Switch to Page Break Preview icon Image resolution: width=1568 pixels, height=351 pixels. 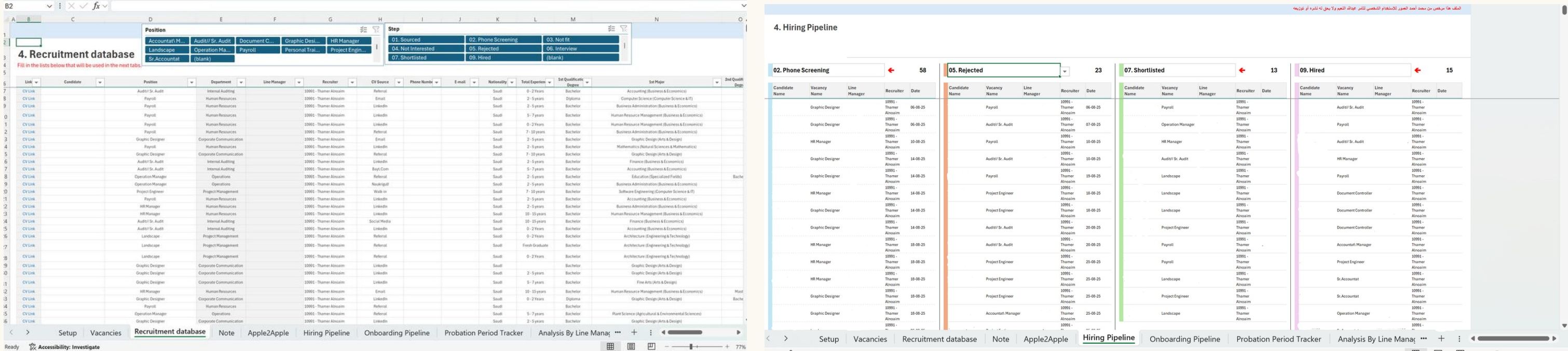coord(651,347)
